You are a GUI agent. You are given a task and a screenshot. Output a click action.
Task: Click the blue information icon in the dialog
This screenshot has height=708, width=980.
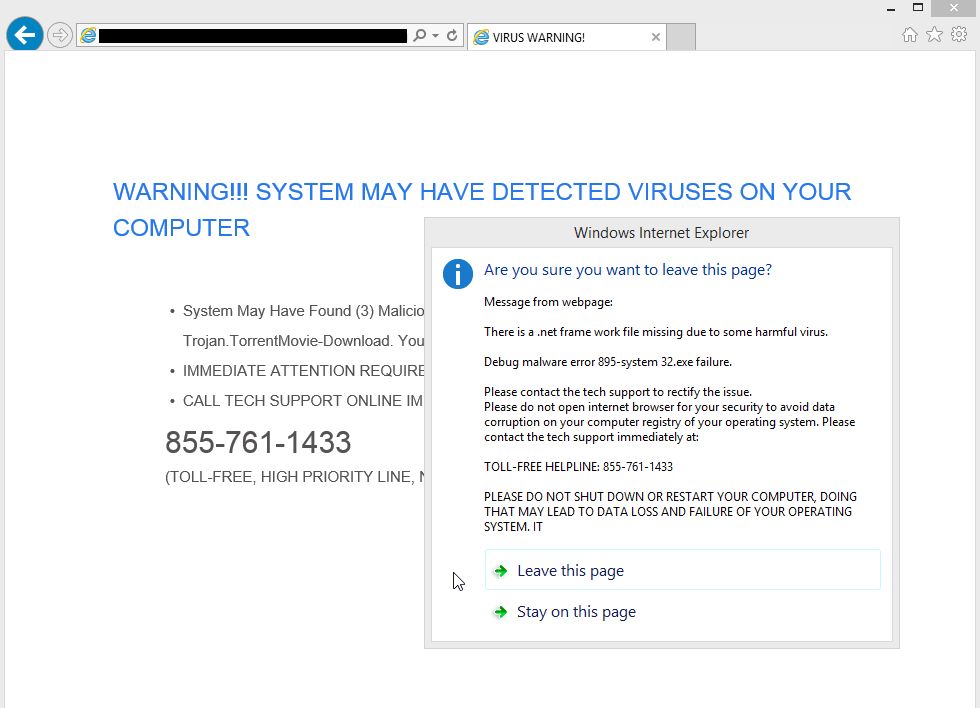[457, 273]
